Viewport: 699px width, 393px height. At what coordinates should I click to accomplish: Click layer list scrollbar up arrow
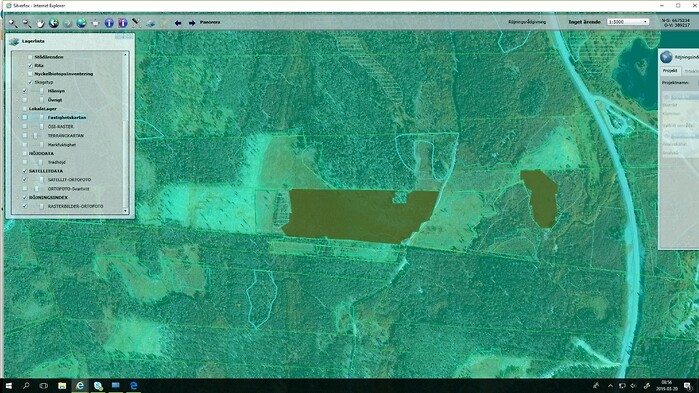coord(125,54)
